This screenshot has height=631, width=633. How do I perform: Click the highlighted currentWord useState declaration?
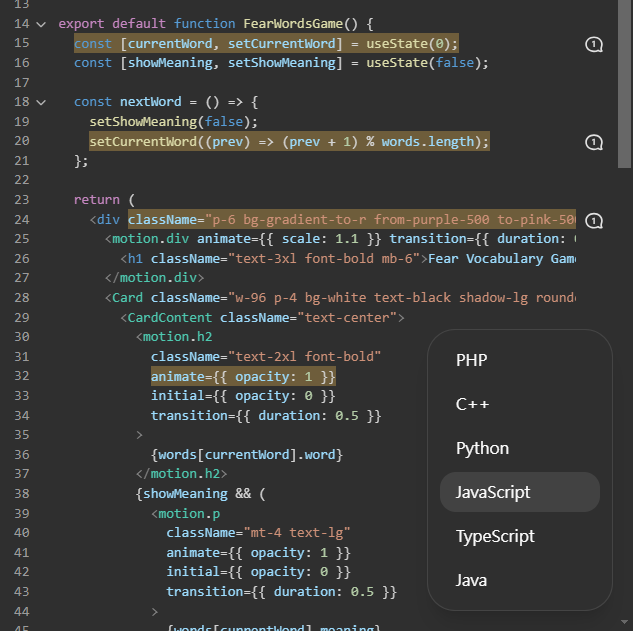[265, 44]
